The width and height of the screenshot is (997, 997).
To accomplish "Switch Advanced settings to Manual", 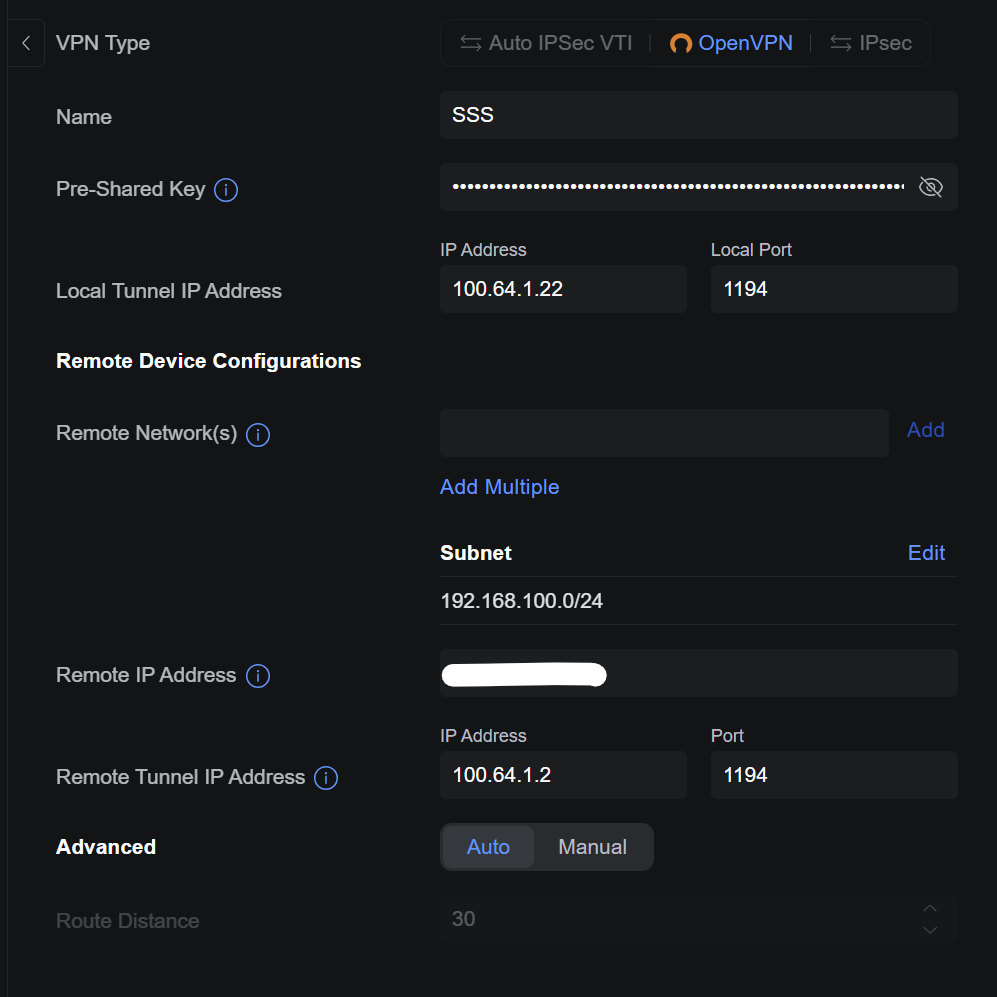I will coord(592,847).
